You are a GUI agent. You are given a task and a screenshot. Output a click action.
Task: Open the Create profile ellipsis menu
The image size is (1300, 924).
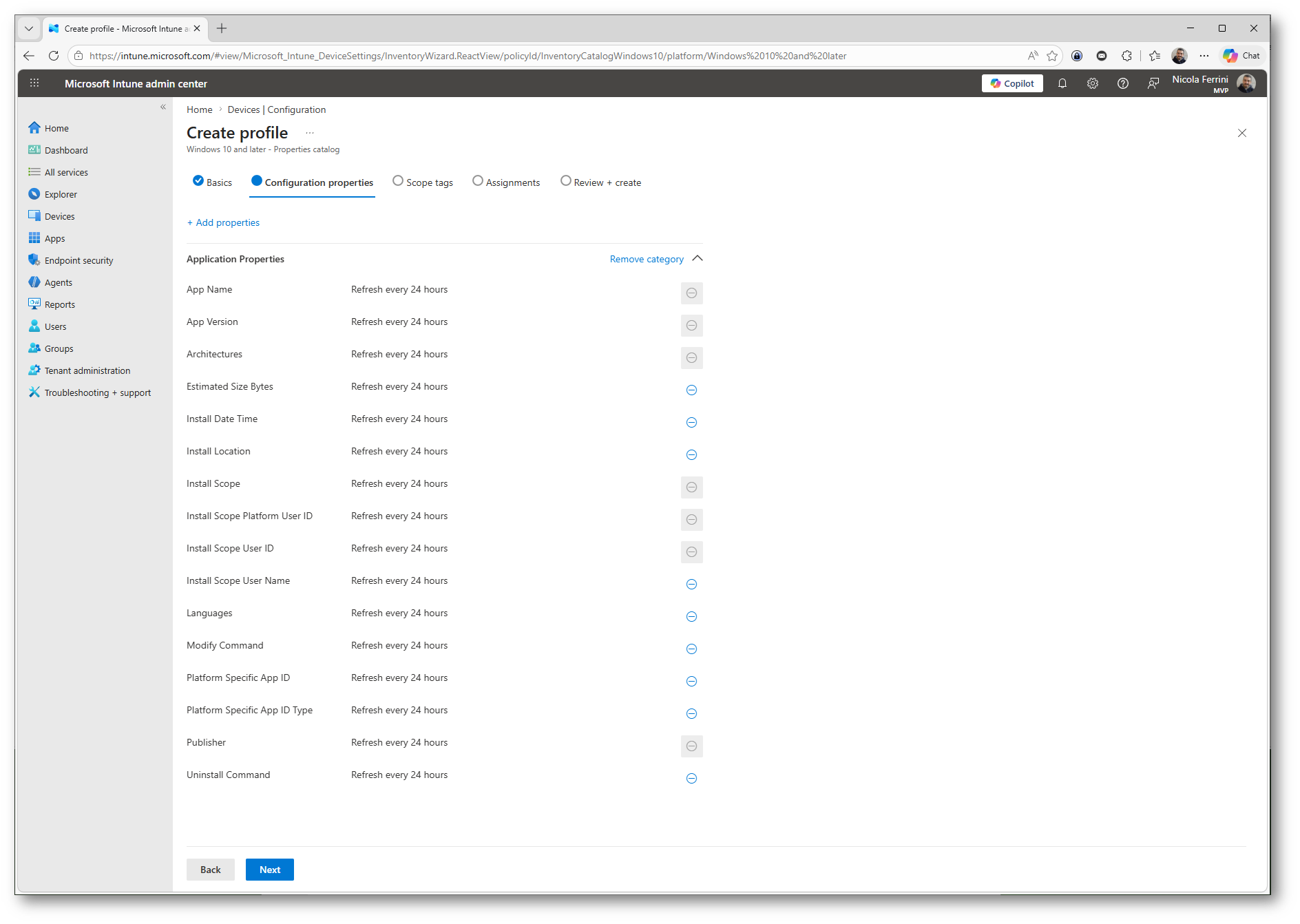[310, 133]
